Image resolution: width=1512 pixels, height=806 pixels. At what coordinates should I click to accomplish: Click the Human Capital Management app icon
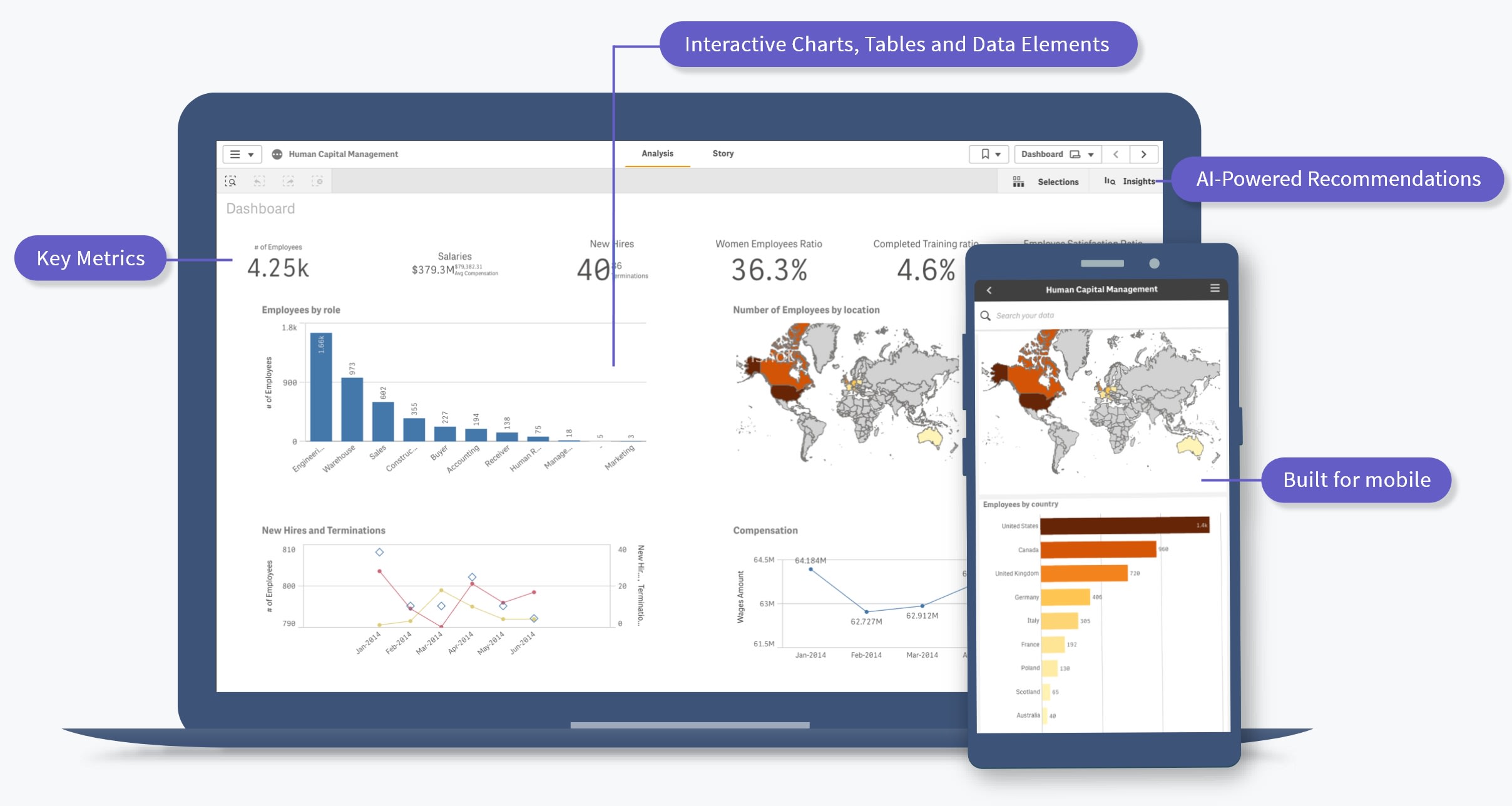[x=277, y=154]
